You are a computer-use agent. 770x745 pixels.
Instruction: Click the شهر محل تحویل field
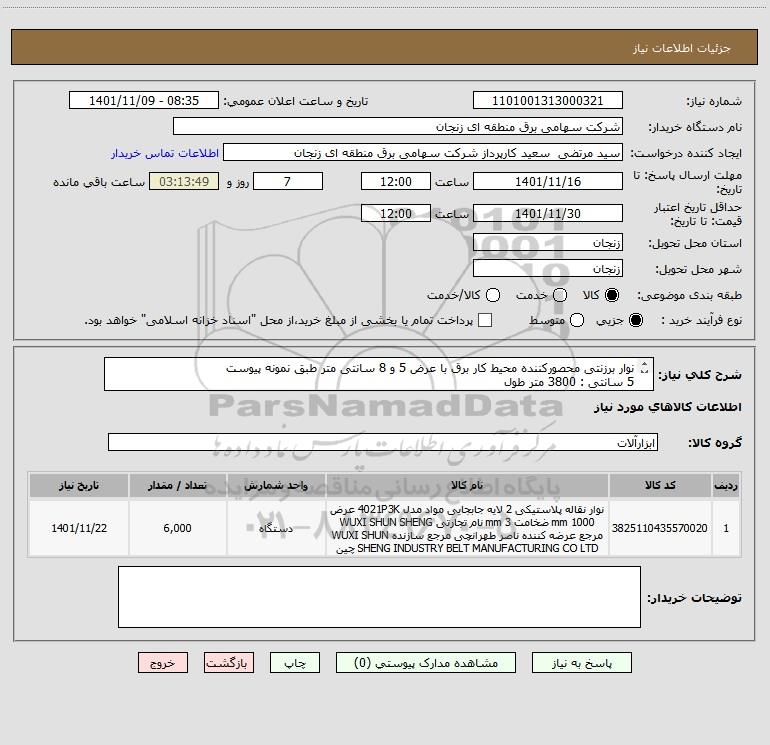pos(548,269)
